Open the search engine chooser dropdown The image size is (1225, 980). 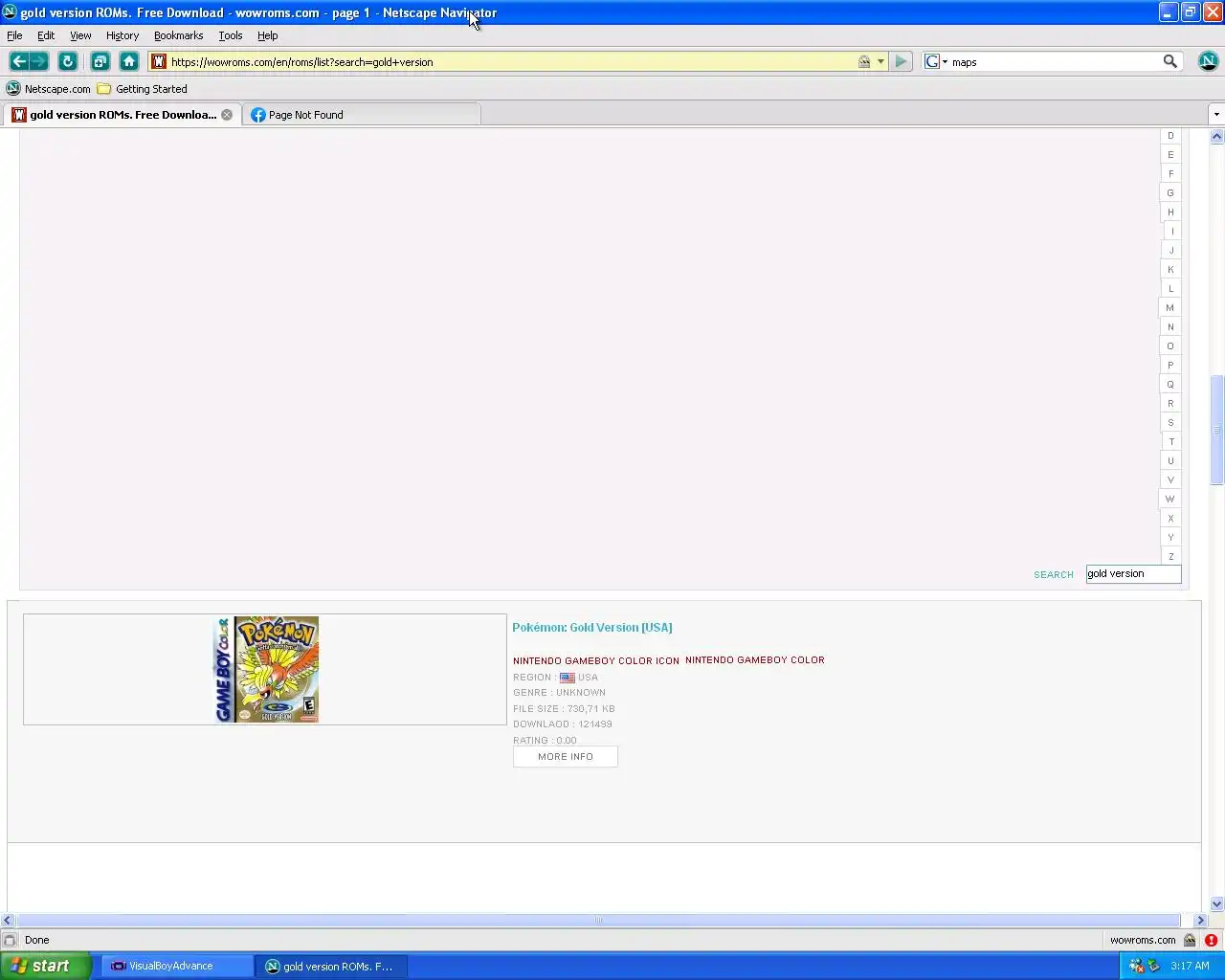pos(937,61)
